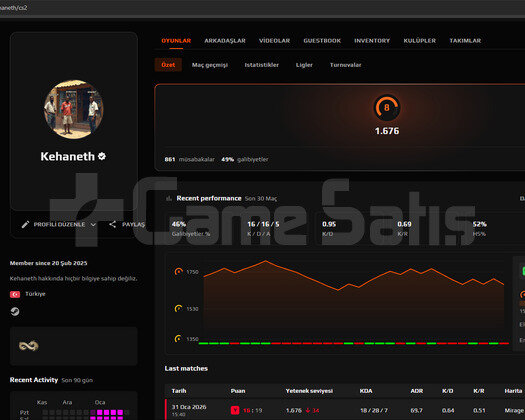The height and width of the screenshot is (420, 525).
Task: Click the 861 müsabakalar stat
Action: point(190,159)
